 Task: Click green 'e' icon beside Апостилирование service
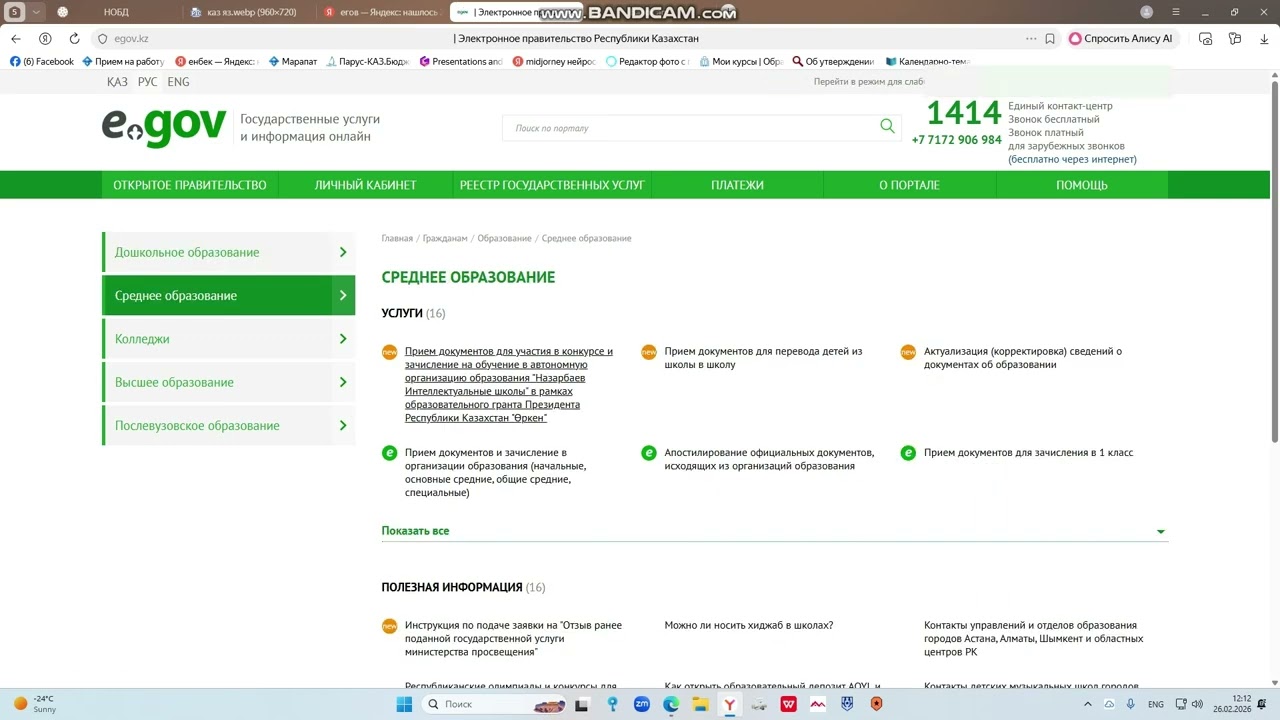(x=649, y=453)
